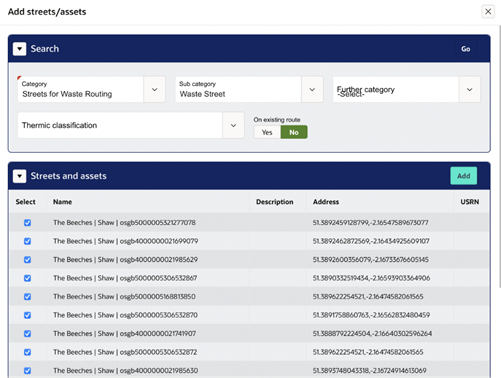Open the Further category dropdown arrow
The image size is (501, 378).
coord(470,89)
